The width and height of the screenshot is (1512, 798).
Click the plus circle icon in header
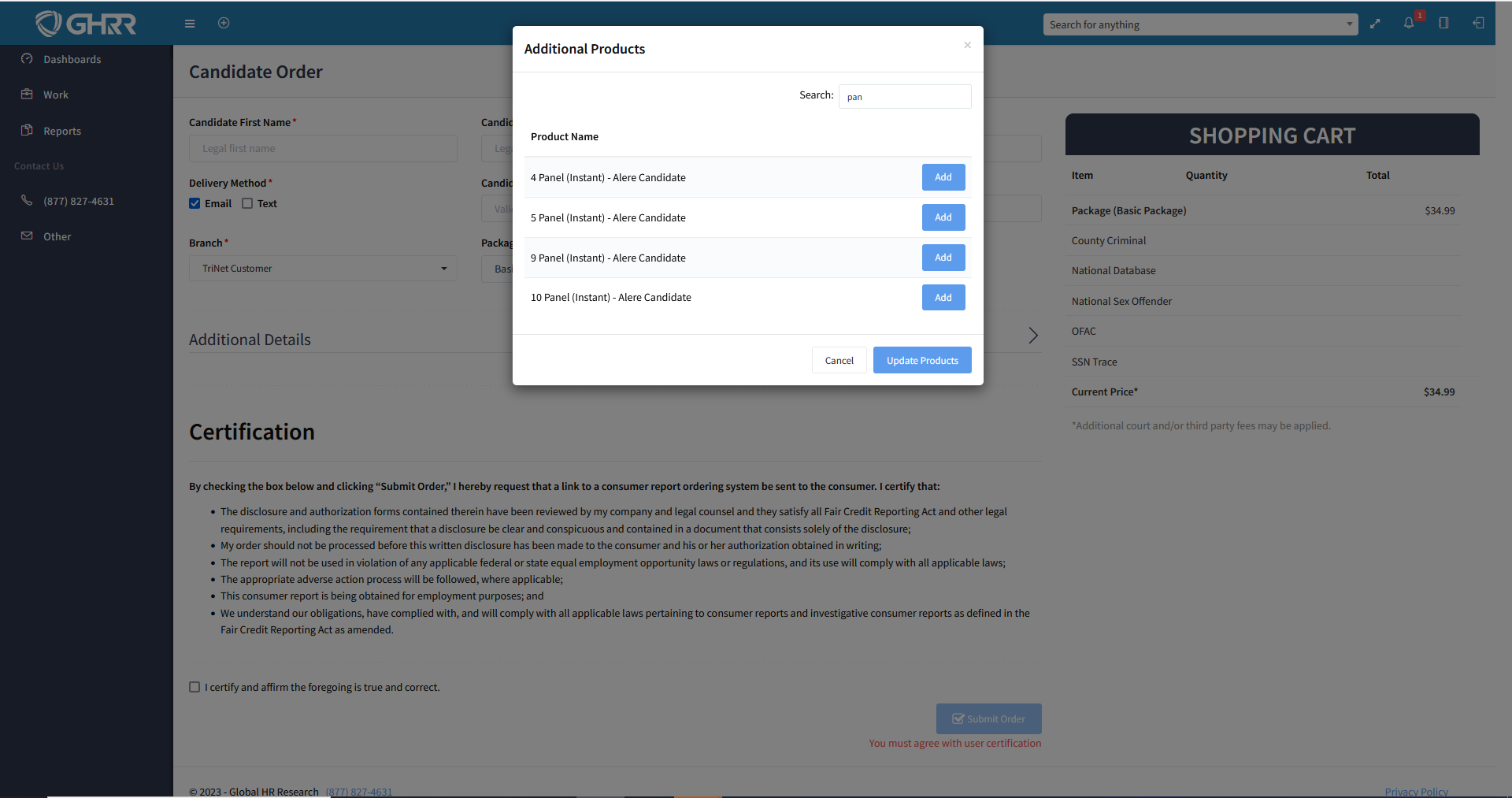(224, 23)
